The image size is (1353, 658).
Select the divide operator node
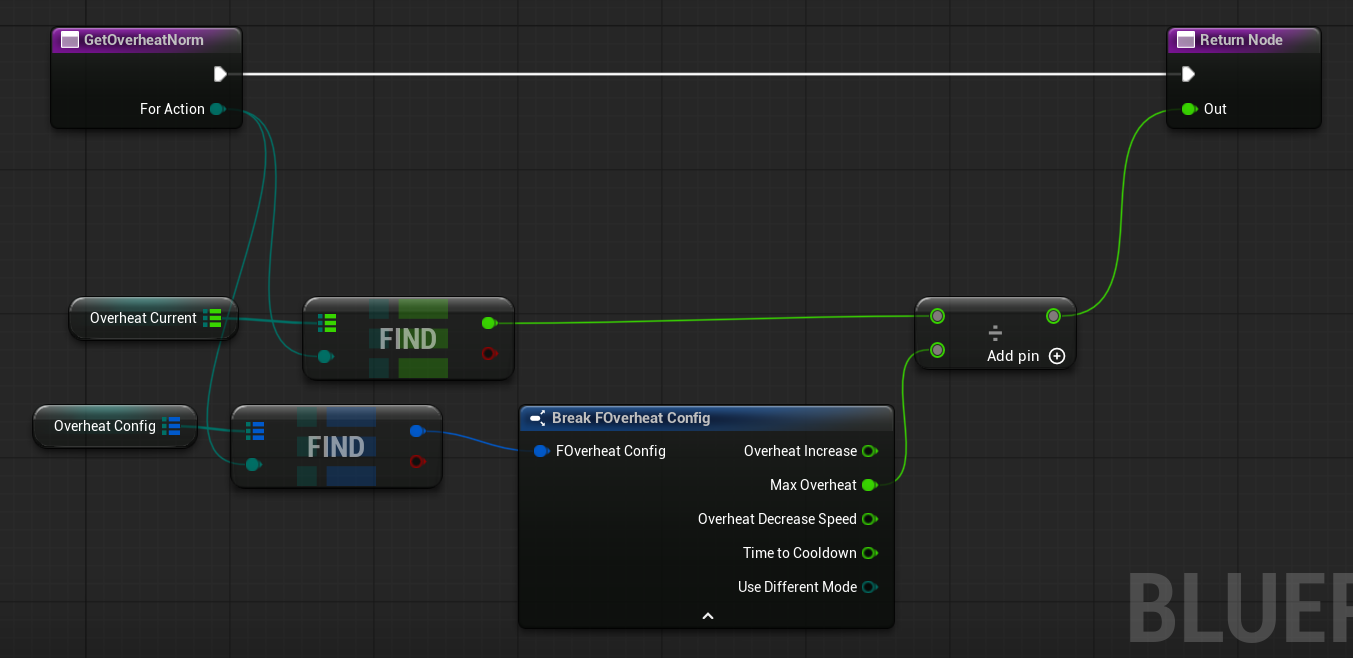click(x=995, y=331)
